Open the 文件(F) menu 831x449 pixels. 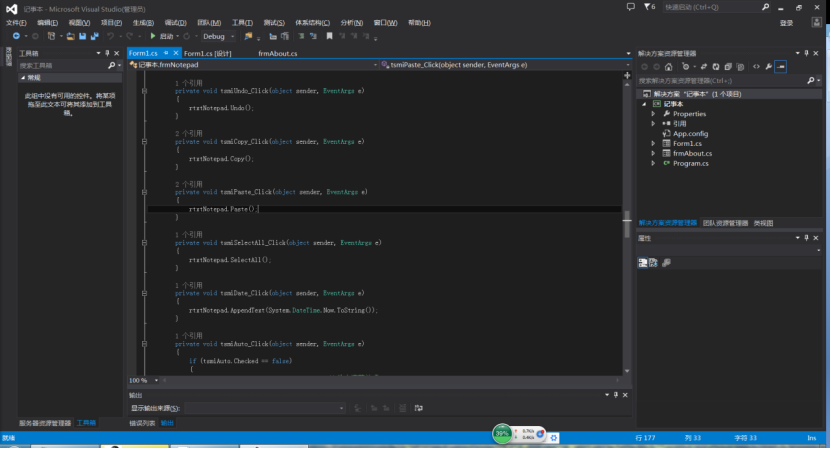(16, 23)
